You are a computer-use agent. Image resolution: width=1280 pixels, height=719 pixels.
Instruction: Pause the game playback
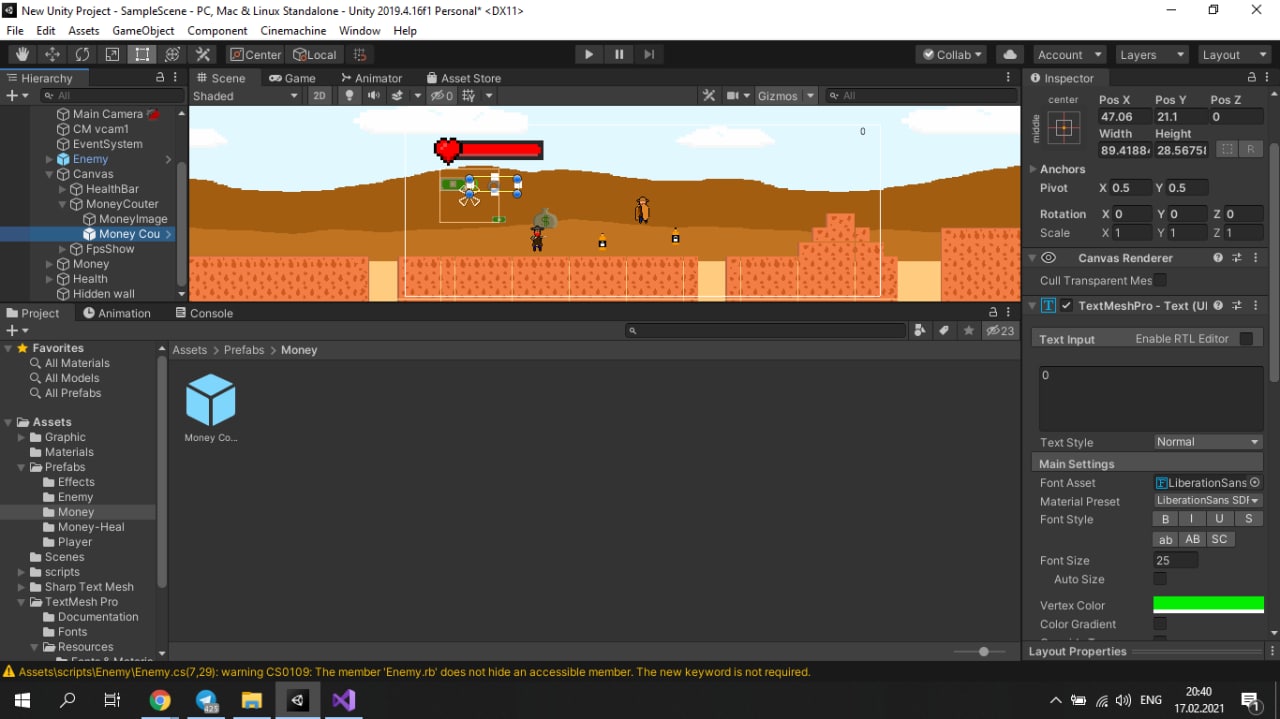click(x=619, y=55)
